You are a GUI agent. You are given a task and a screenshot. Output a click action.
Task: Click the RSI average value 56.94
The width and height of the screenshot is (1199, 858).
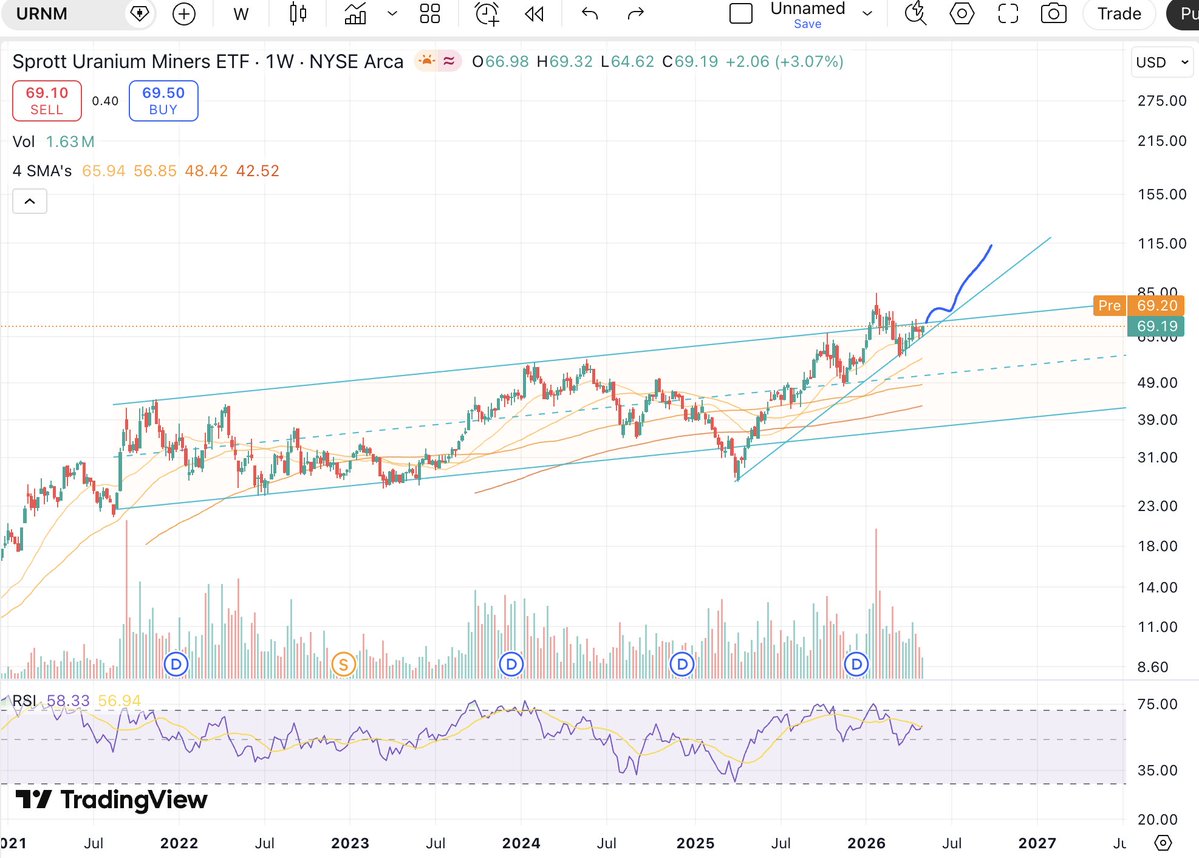[x=119, y=700]
